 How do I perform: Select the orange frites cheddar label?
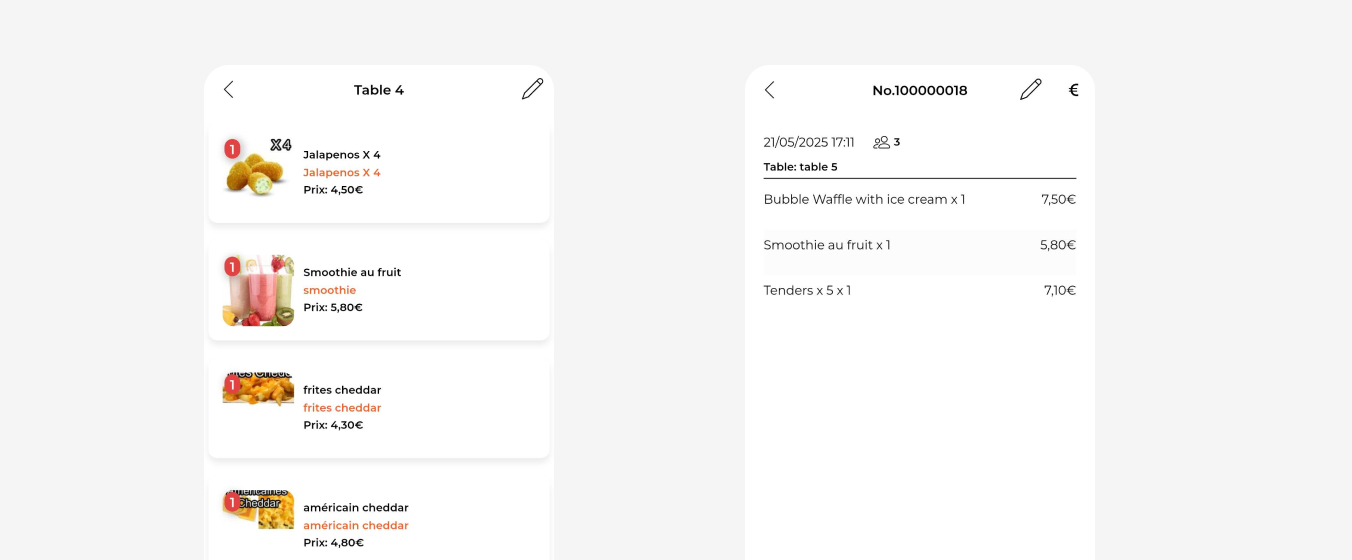coord(342,408)
